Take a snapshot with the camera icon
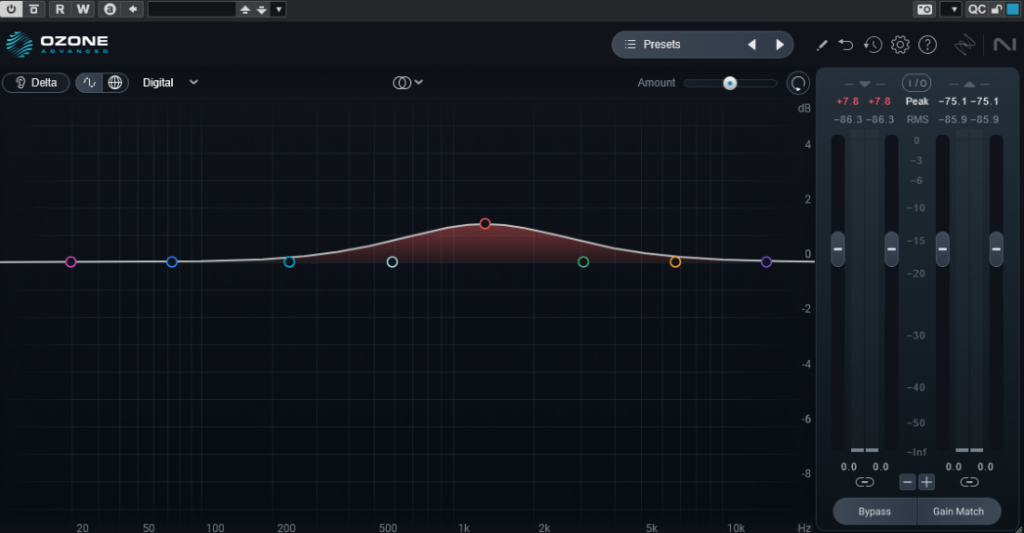The width and height of the screenshot is (1024, 533). pyautogui.click(x=923, y=9)
